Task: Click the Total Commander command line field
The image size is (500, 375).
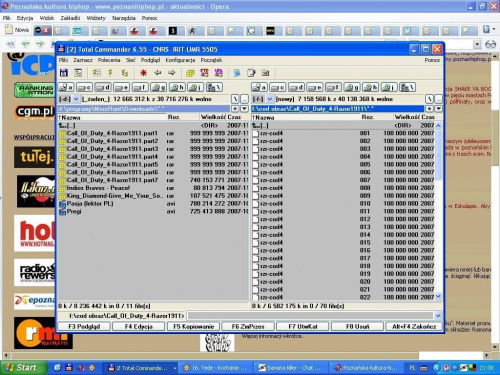Action: click(x=310, y=316)
